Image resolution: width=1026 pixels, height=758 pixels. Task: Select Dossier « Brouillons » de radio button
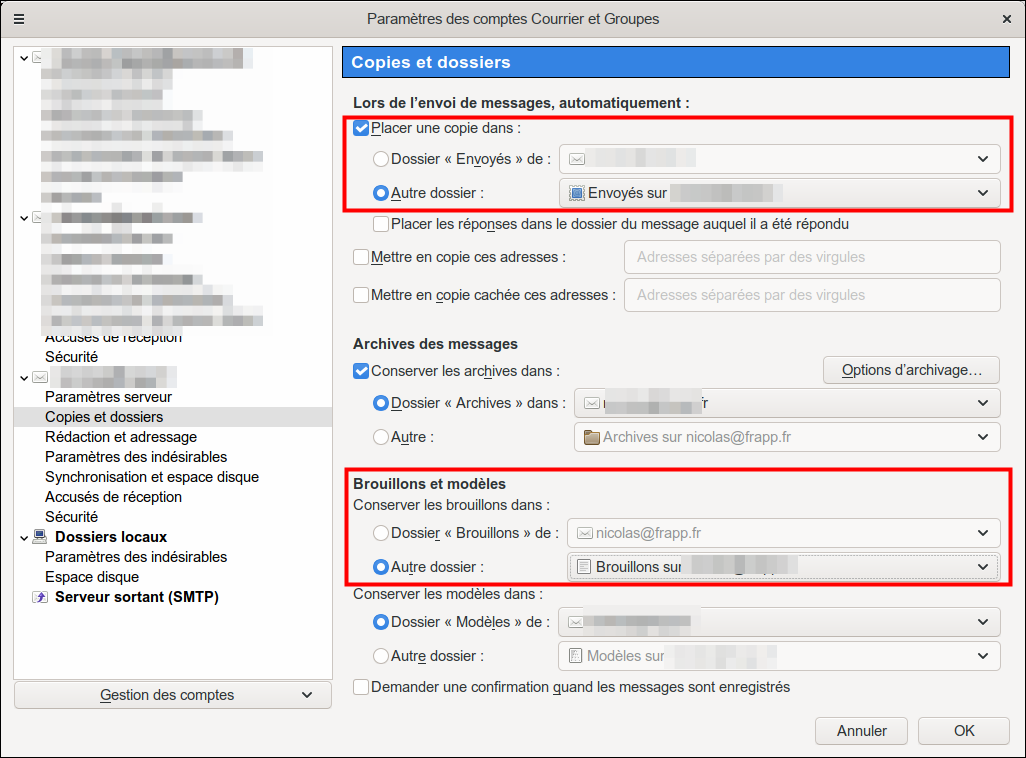pyautogui.click(x=381, y=533)
